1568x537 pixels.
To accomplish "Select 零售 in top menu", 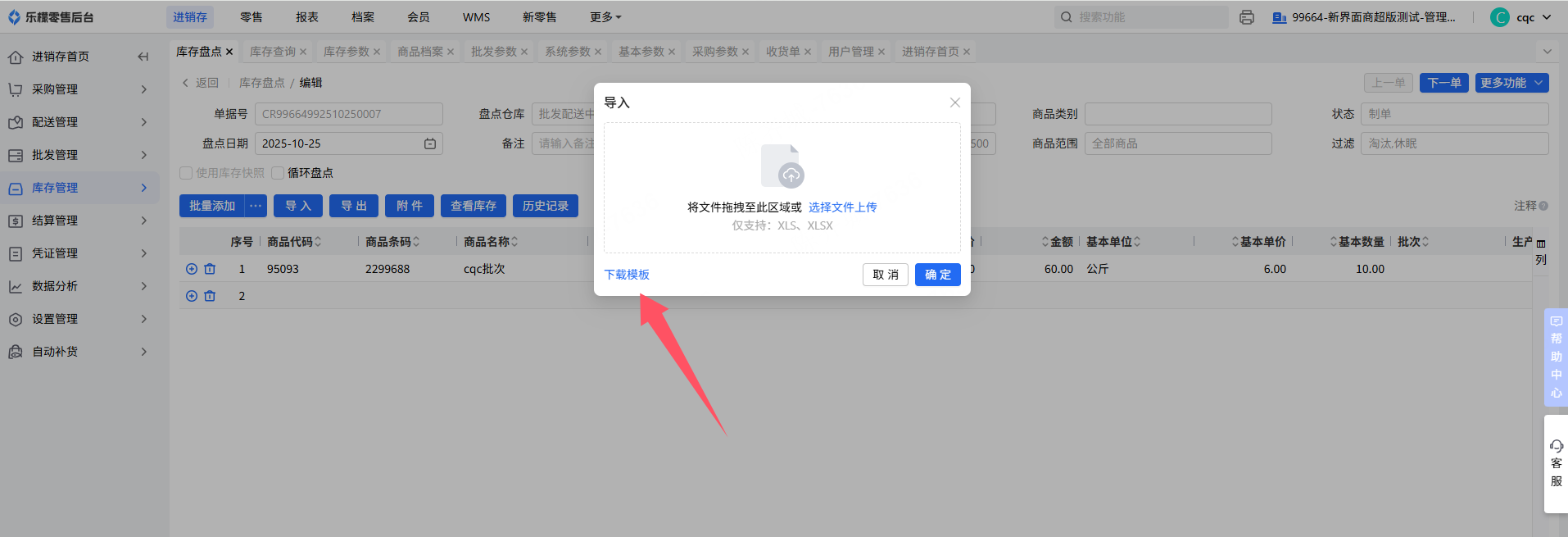I will (252, 17).
